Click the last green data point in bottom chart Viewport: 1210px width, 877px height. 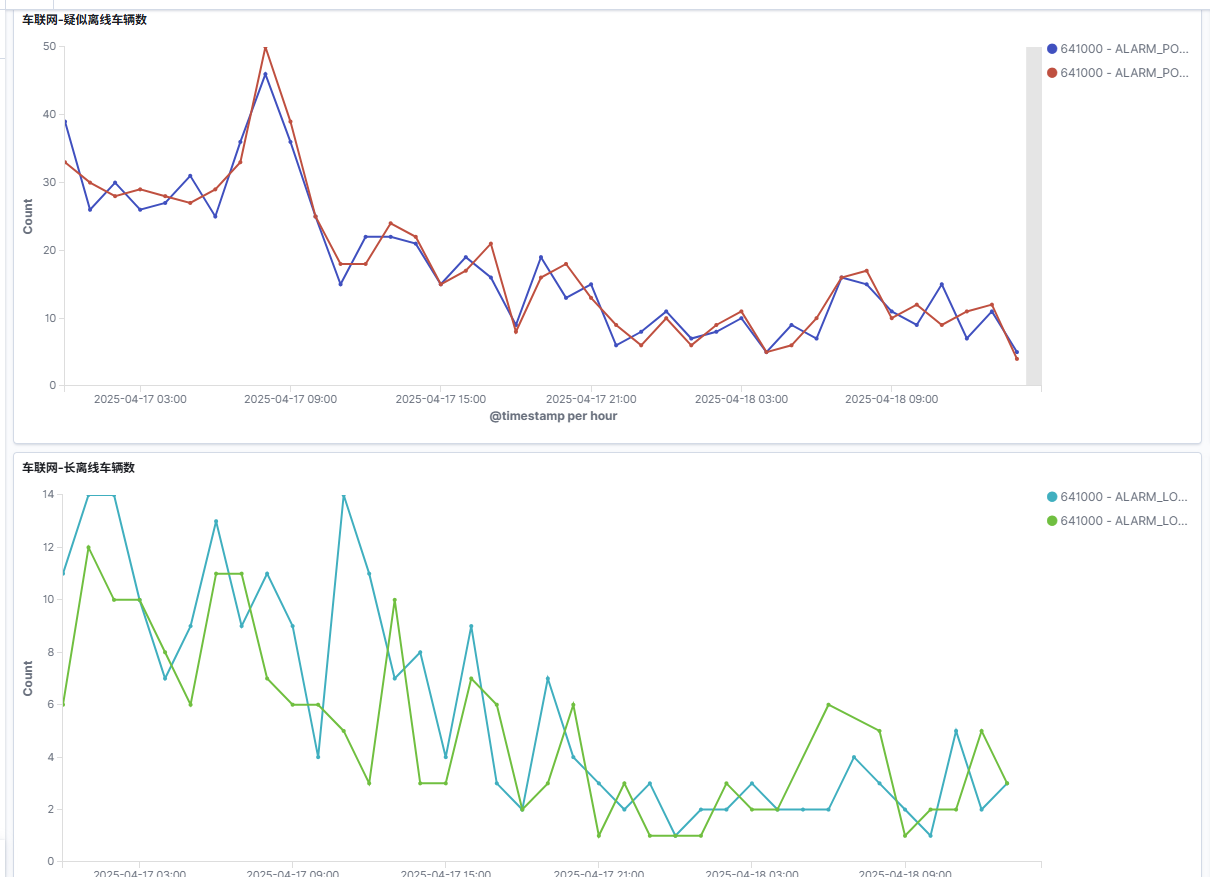(1007, 783)
